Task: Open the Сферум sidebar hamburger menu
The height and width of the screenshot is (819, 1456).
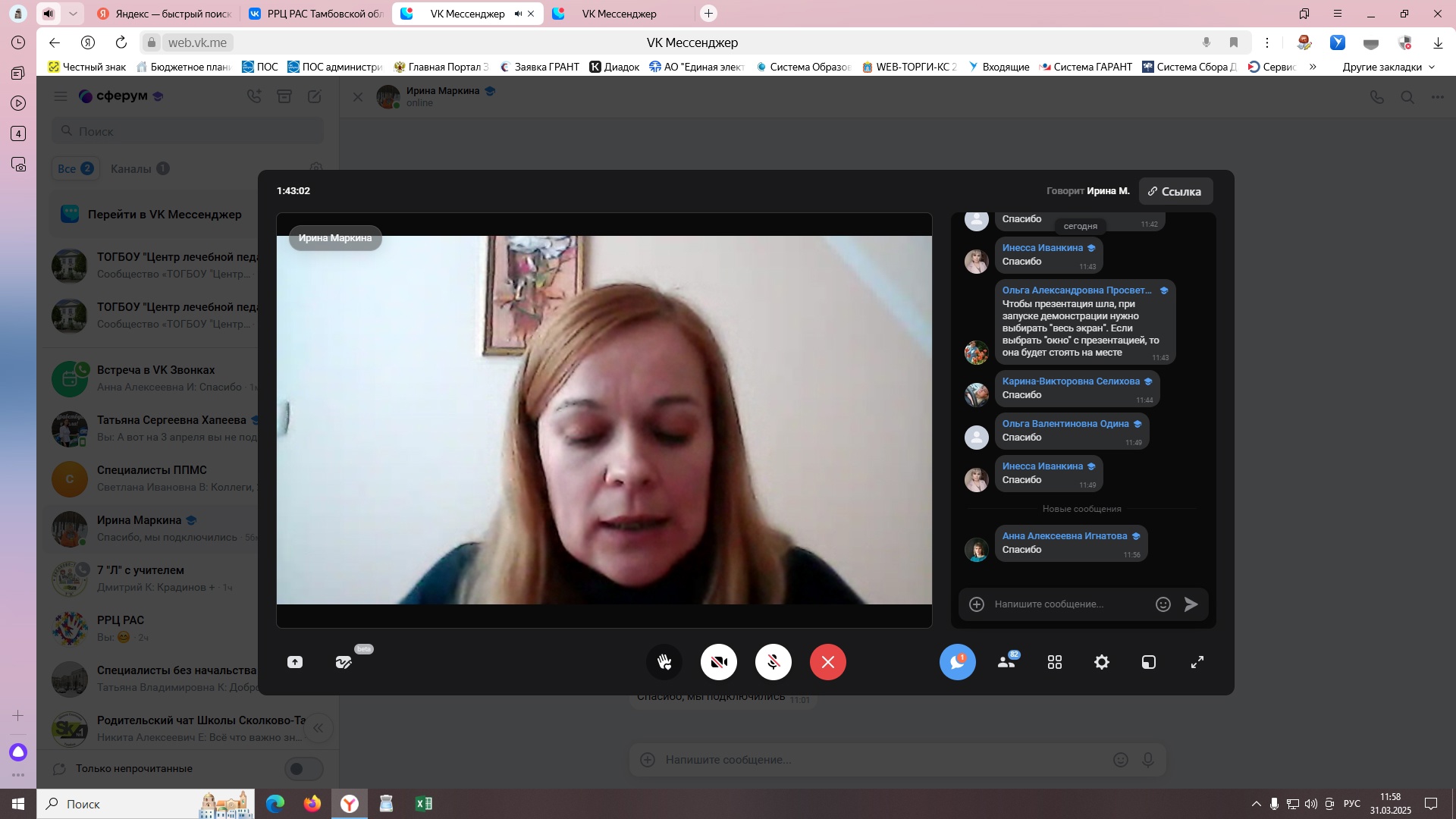Action: tap(61, 96)
